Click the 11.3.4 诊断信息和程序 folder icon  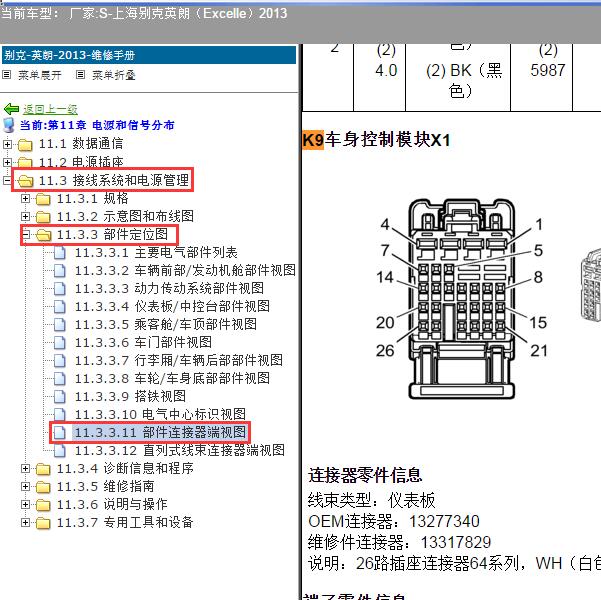pyautogui.click(x=43, y=469)
